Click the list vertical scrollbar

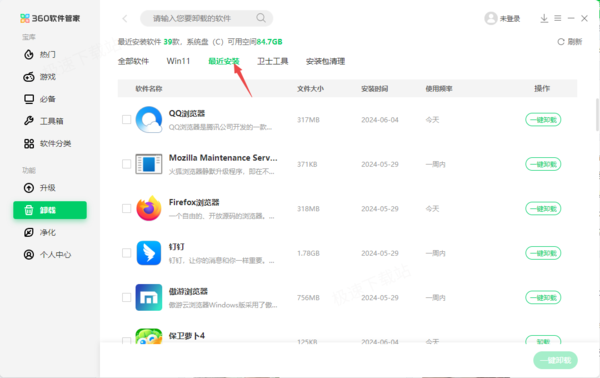(597, 115)
